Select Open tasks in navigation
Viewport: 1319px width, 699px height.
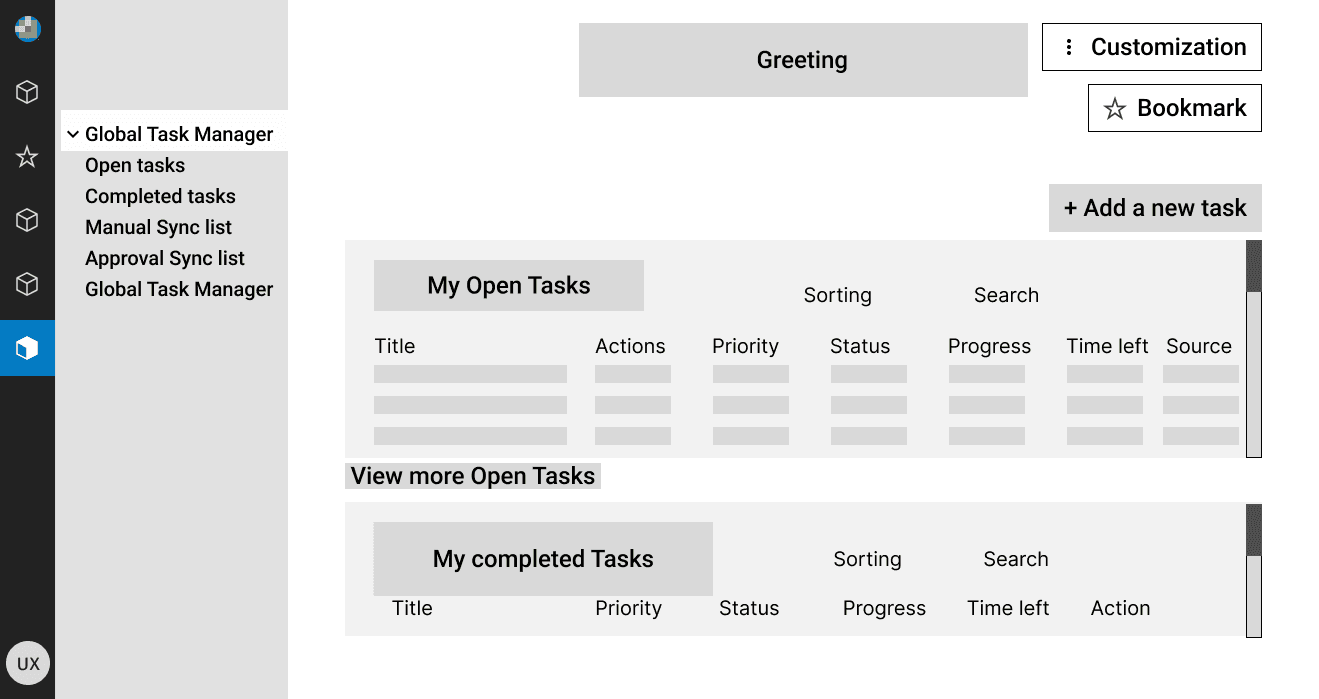click(x=135, y=165)
